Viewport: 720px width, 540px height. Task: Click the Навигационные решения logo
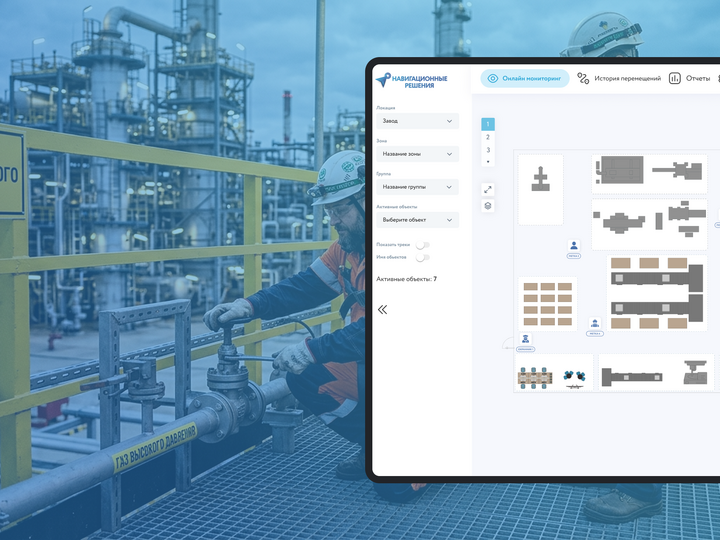(412, 80)
